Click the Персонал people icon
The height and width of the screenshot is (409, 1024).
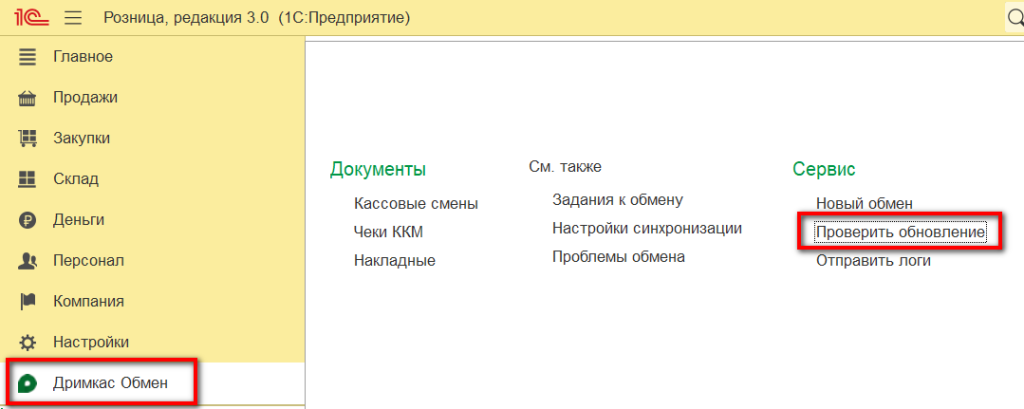coord(28,261)
